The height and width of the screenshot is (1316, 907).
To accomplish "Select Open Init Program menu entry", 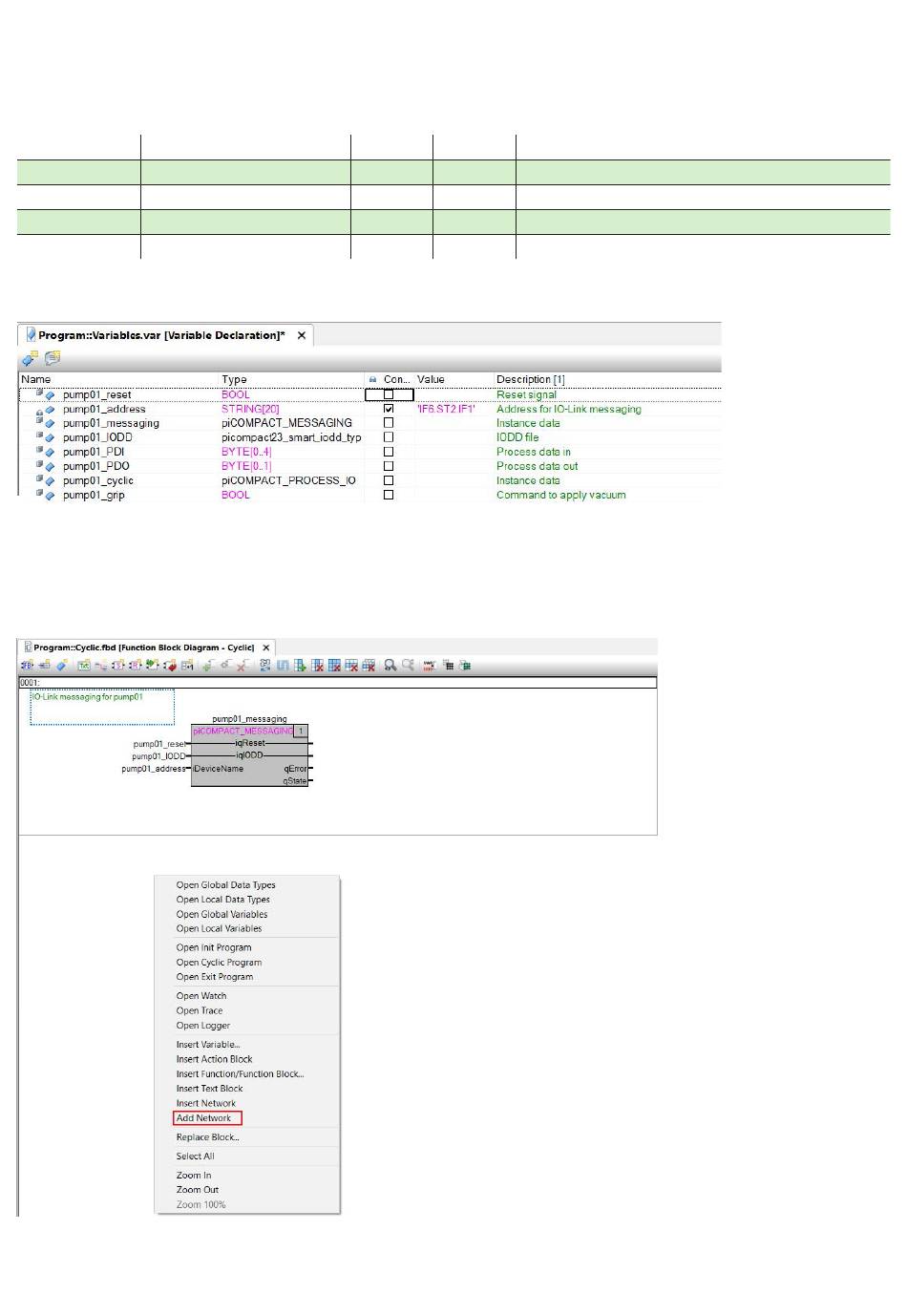I will (x=214, y=947).
